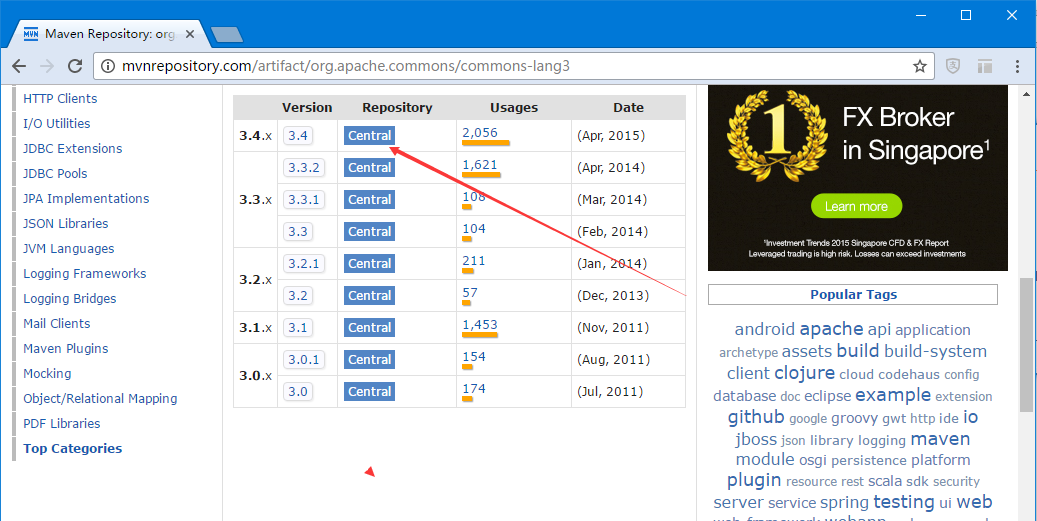Open version 3.2
The height and width of the screenshot is (521, 1037).
click(x=298, y=296)
